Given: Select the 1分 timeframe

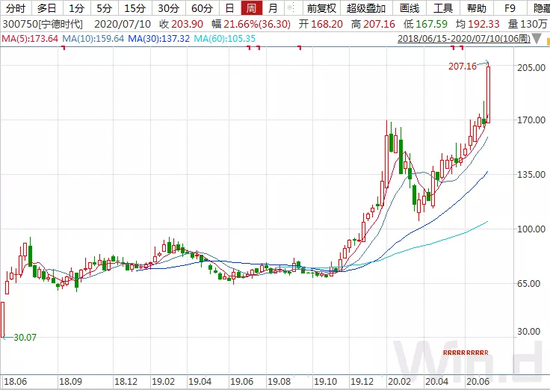Looking at the screenshot, I should coord(76,8).
